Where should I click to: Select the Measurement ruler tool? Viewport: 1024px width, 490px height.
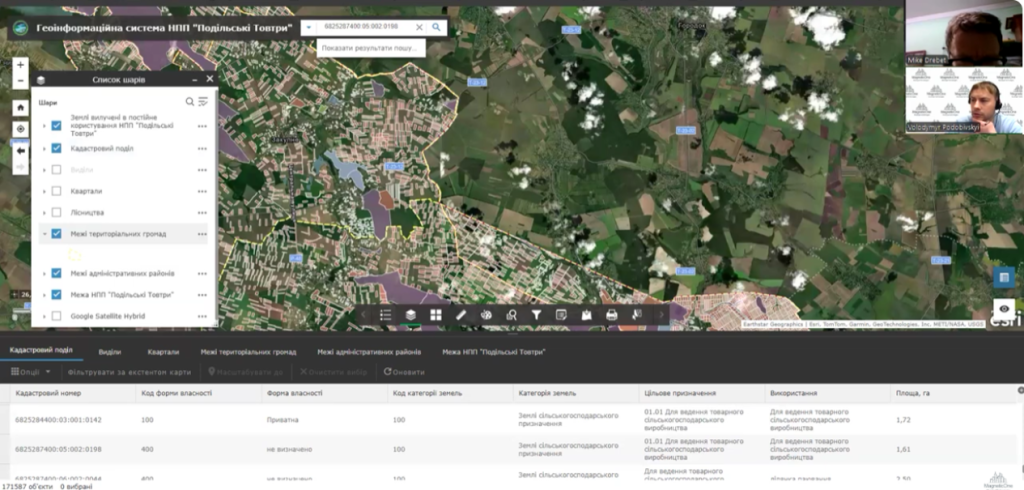click(461, 314)
